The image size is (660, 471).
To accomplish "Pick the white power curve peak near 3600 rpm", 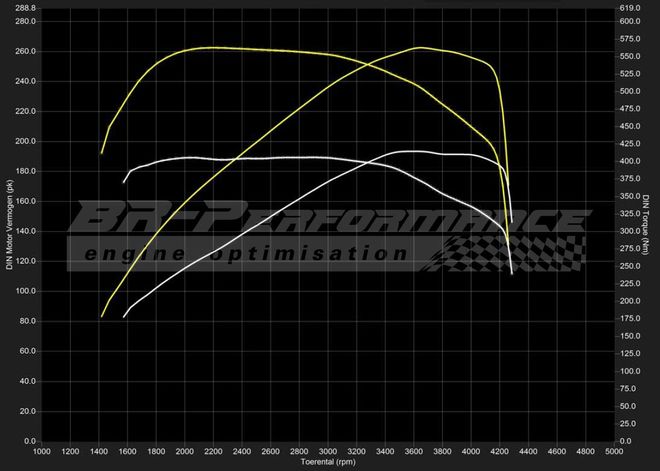I will [412, 151].
